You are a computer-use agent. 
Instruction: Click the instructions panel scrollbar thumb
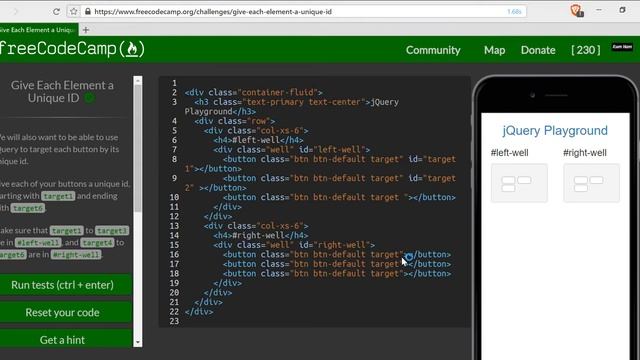[138, 149]
